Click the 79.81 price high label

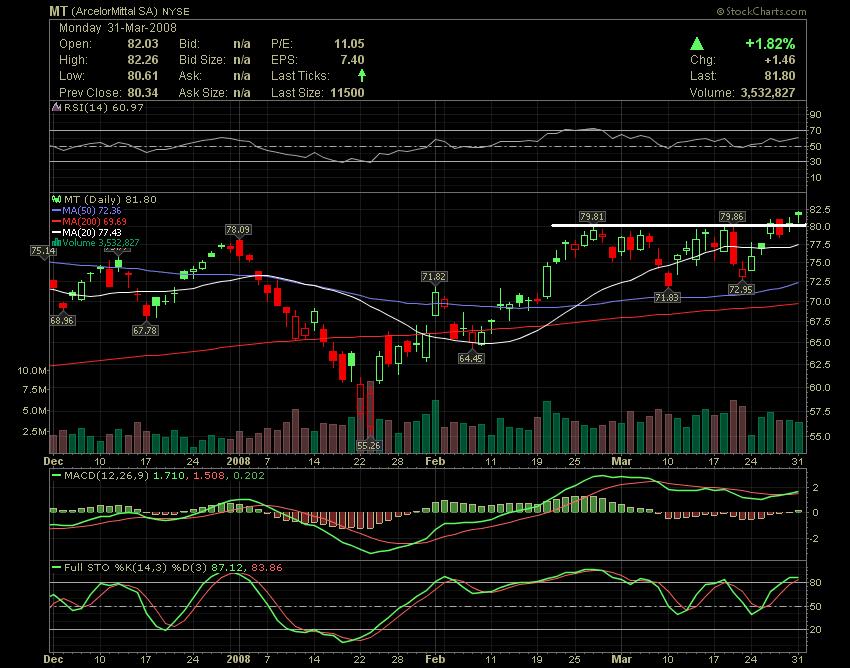(592, 217)
